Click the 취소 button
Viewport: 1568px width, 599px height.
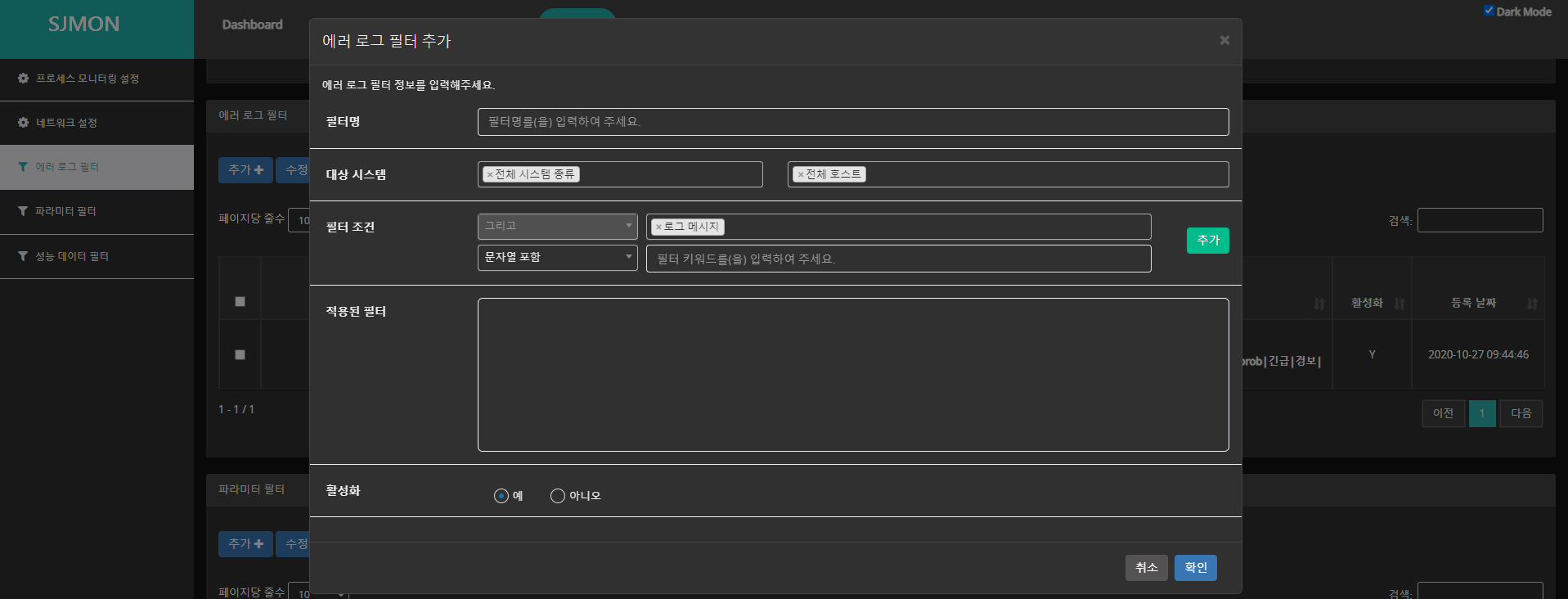coord(1146,568)
